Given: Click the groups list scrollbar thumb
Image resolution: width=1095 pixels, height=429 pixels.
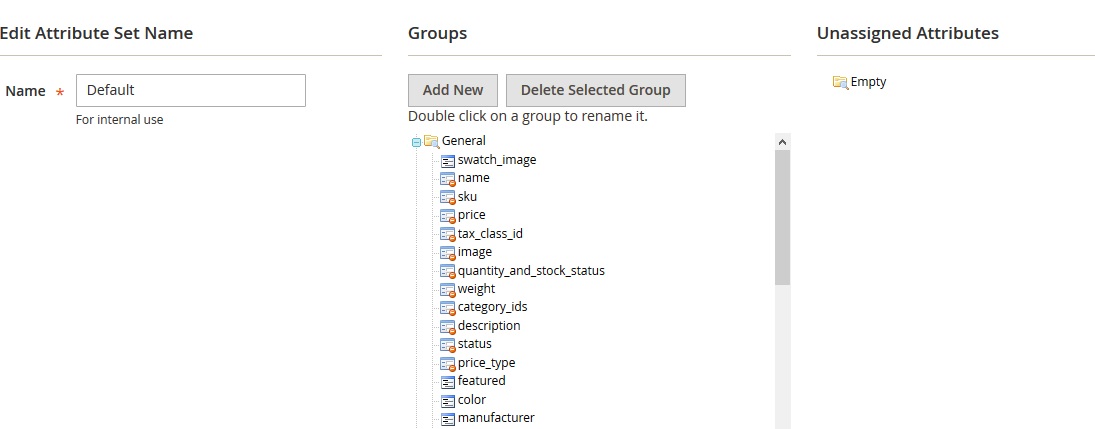Looking at the screenshot, I should [x=782, y=215].
